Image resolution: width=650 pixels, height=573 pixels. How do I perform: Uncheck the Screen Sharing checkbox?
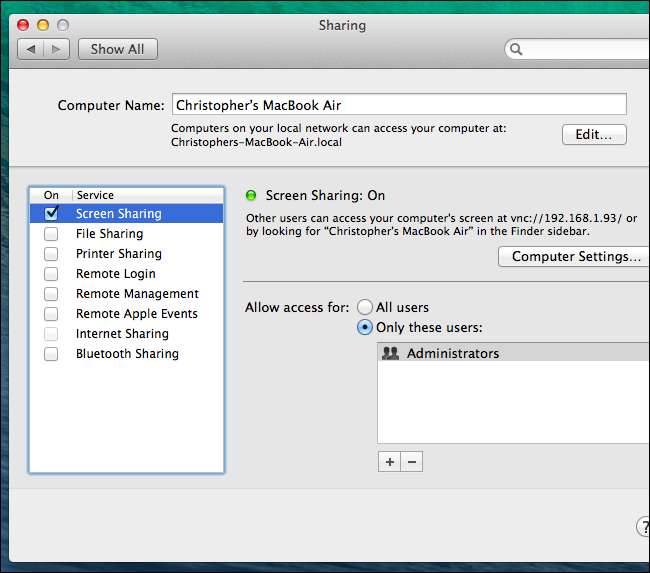(51, 213)
